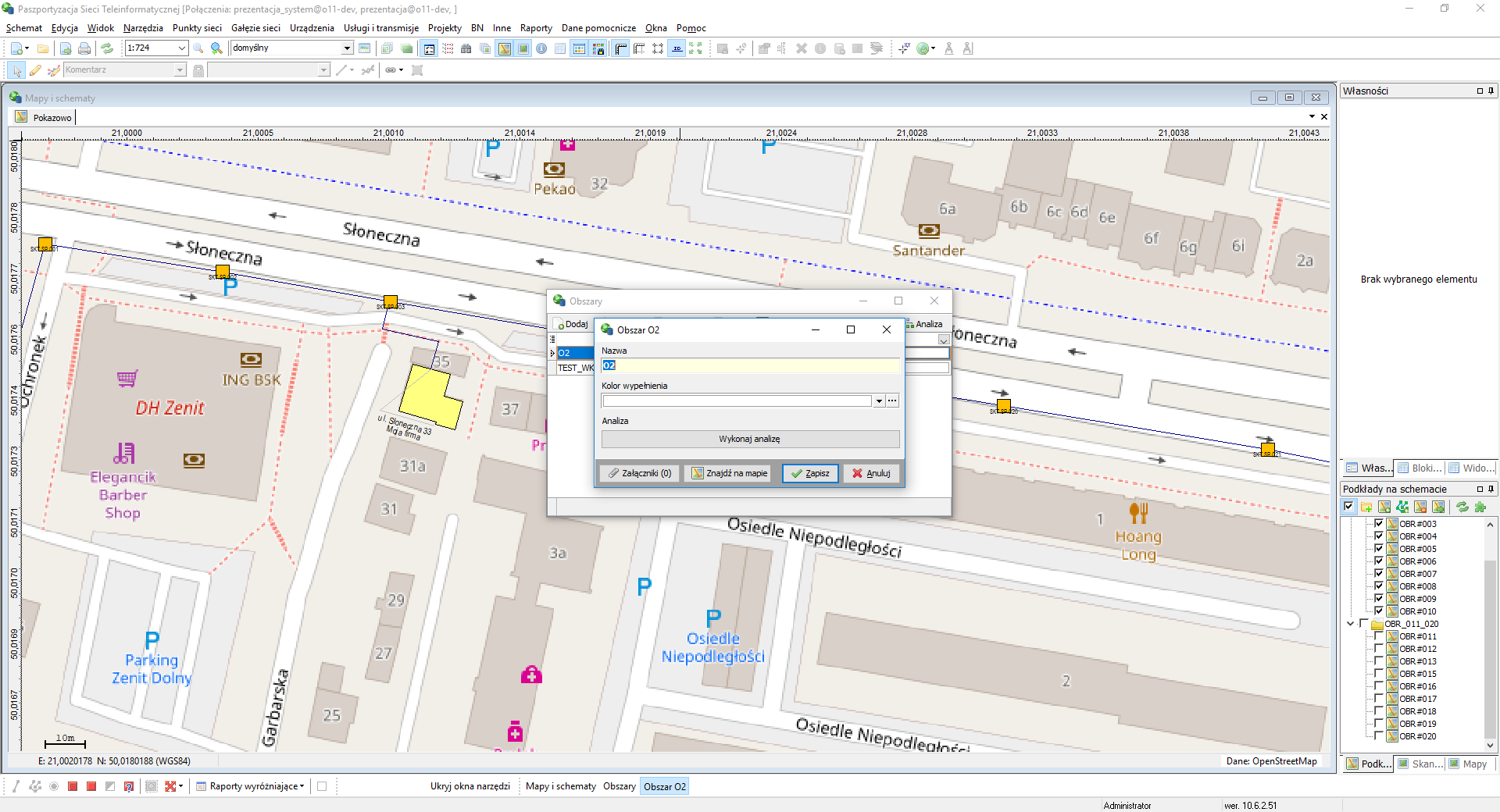Click Dodaj in the Obszary window
Screen dimensions: 1500x812
[573, 324]
